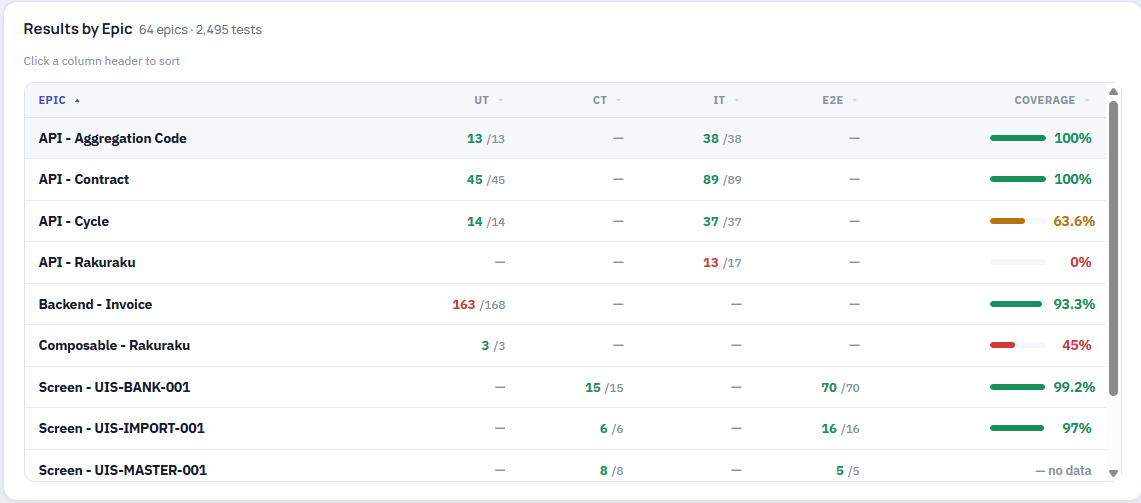Click the 'no data' coverage cell
This screenshot has height=503, width=1141.
[x=1064, y=470]
